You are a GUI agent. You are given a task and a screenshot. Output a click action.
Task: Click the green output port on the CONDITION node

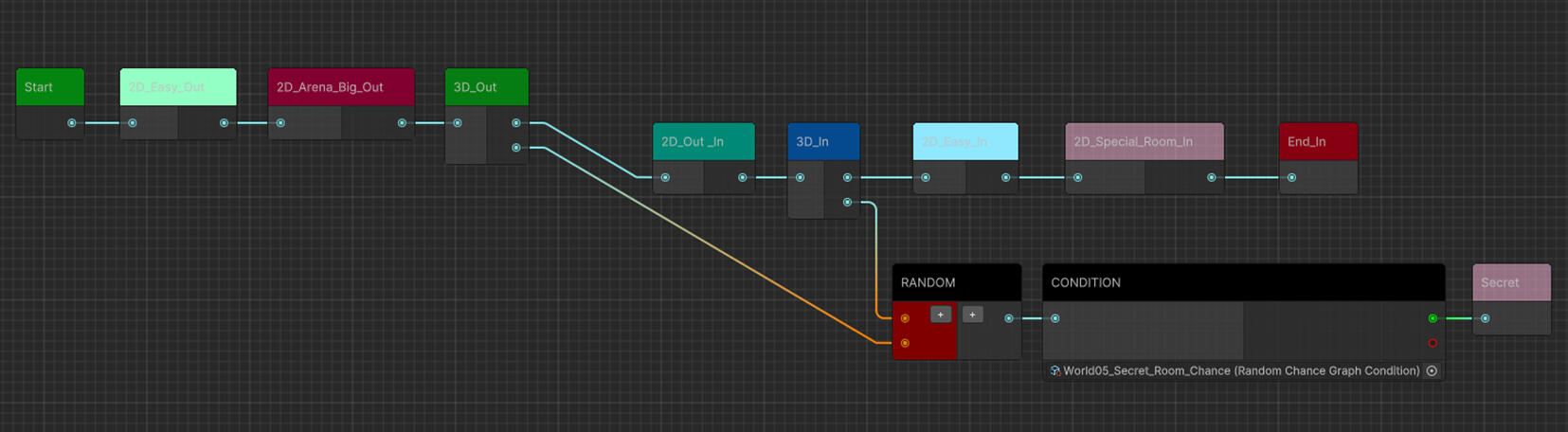pos(1432,318)
